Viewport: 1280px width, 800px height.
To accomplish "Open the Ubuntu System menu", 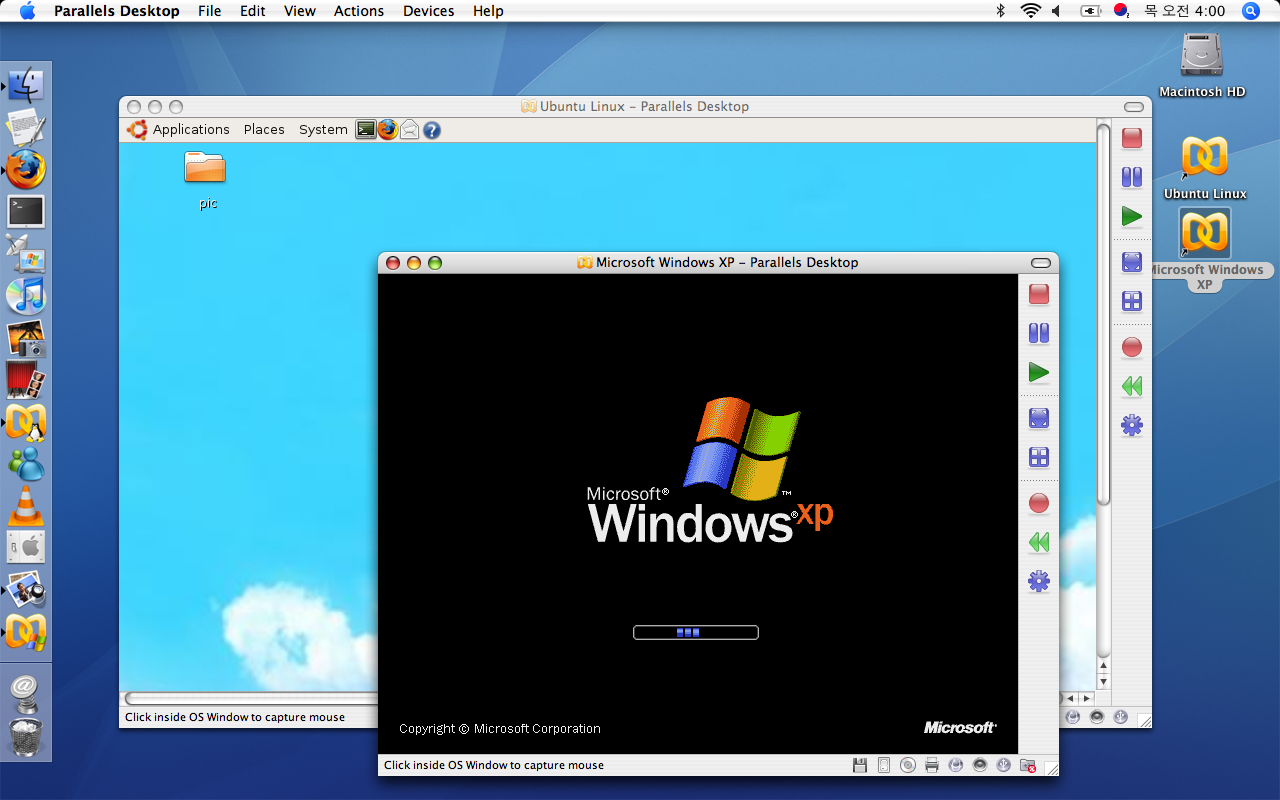I will tap(323, 129).
